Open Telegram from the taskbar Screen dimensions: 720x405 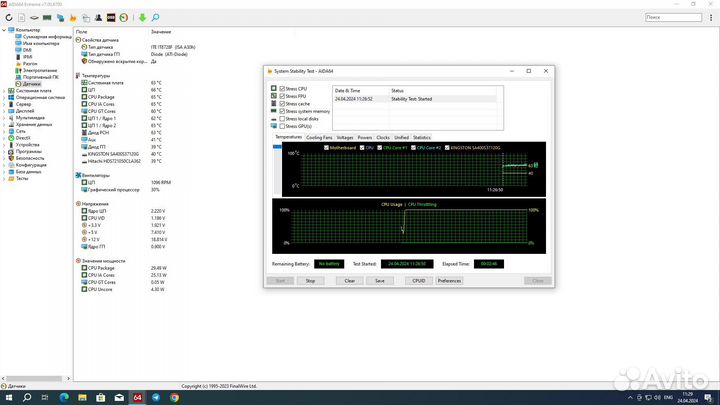156,398
